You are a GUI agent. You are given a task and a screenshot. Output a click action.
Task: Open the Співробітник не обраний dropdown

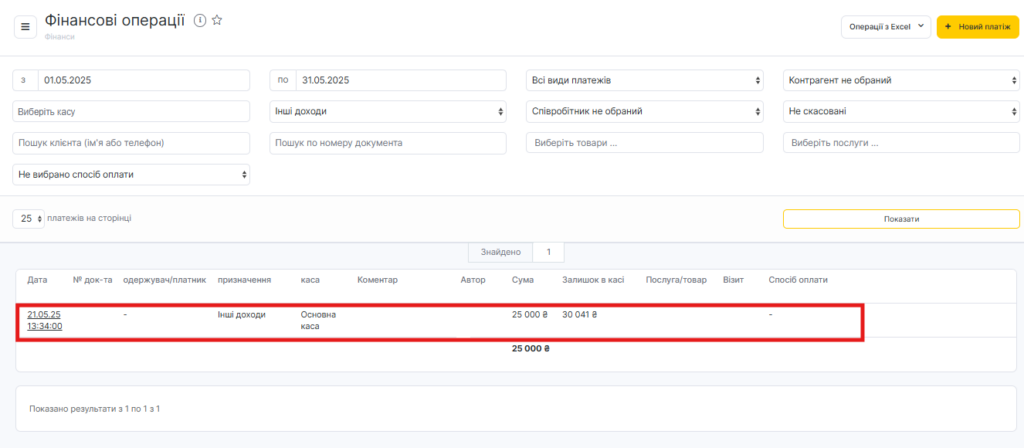click(645, 112)
